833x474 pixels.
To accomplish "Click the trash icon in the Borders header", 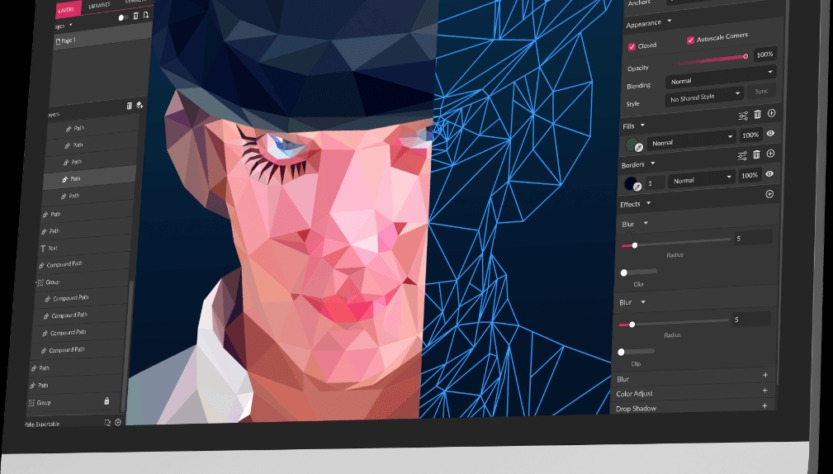I will coord(756,155).
